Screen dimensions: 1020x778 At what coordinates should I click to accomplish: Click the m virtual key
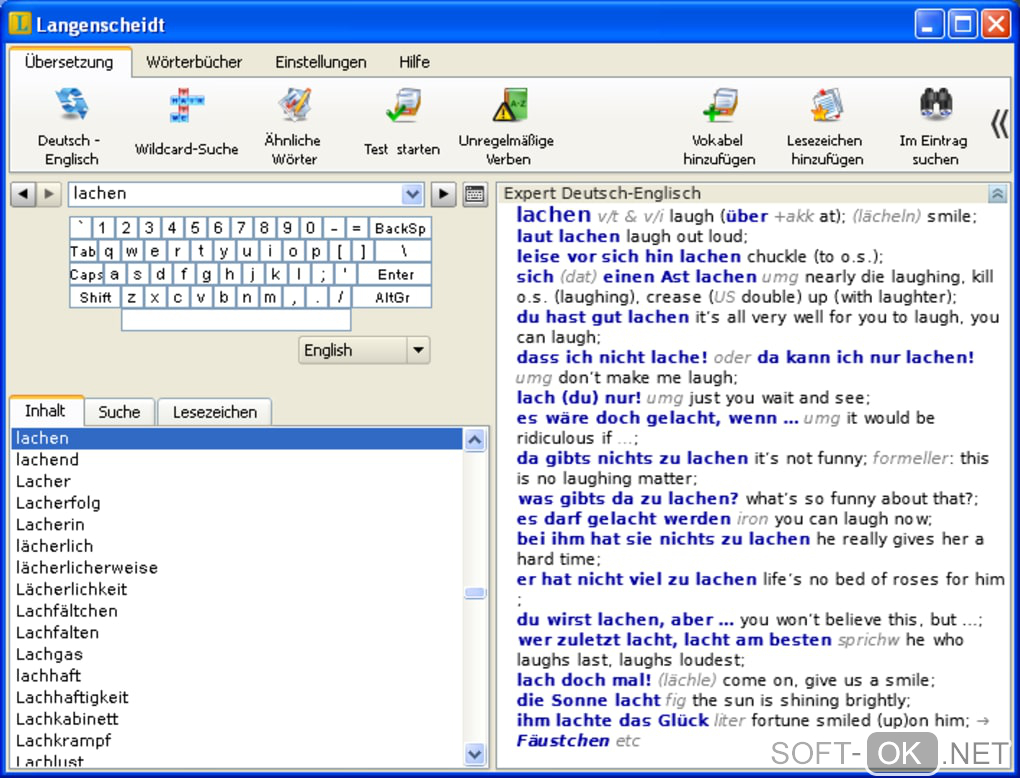click(x=270, y=297)
